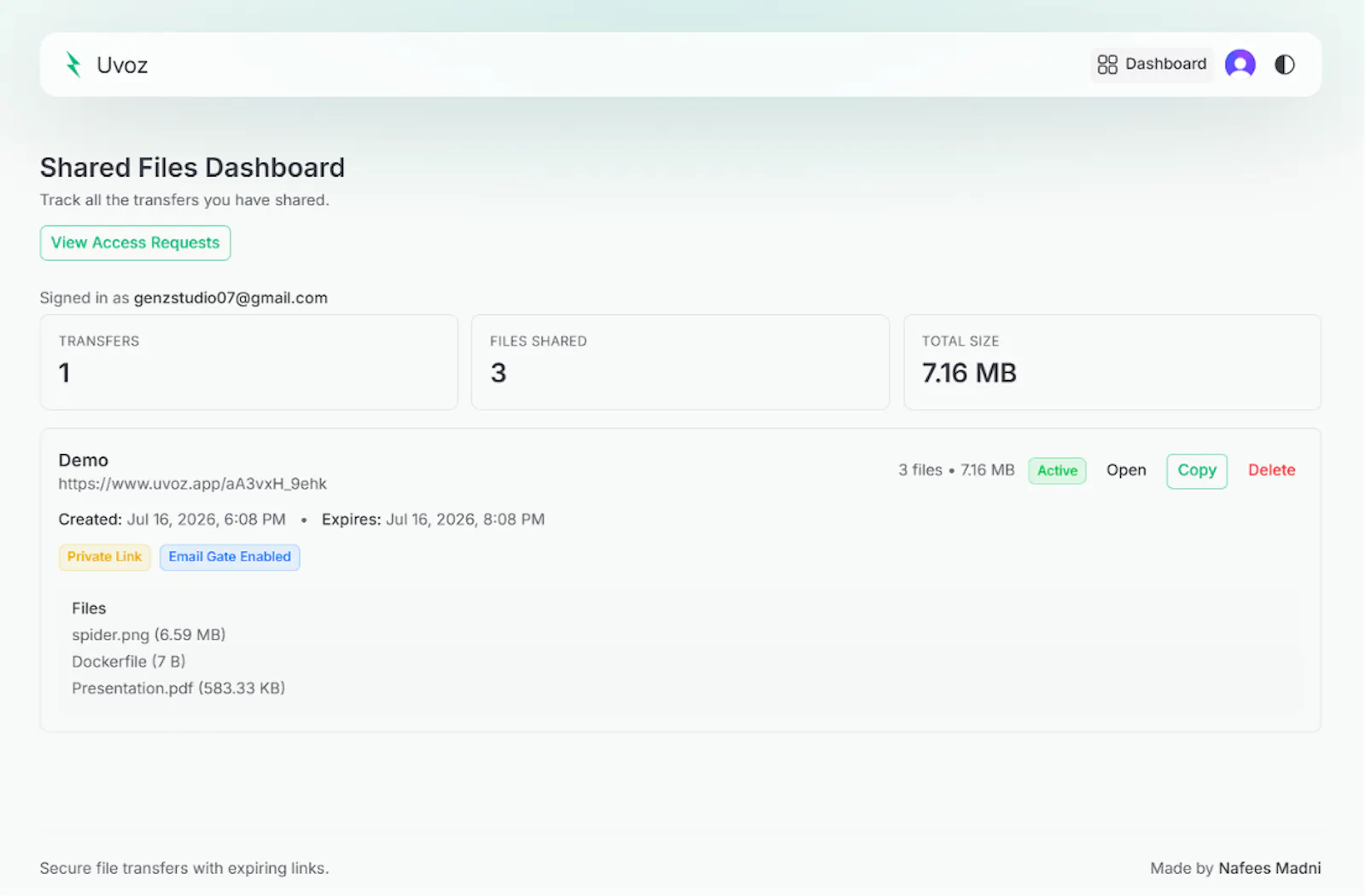Open Nafees Madni link in footer
The width and height of the screenshot is (1366, 896).
tap(1269, 868)
